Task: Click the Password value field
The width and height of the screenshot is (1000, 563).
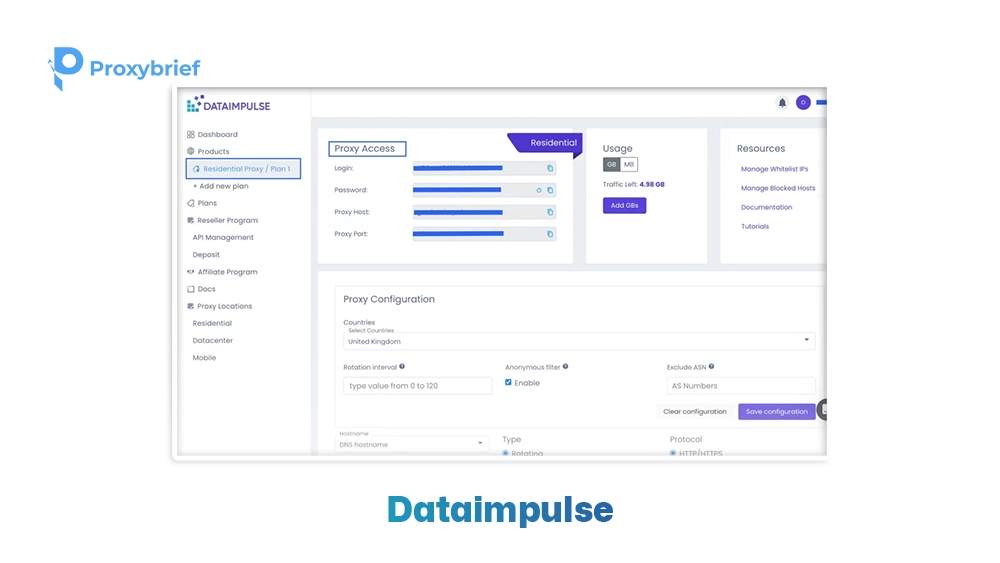Action: tap(484, 190)
